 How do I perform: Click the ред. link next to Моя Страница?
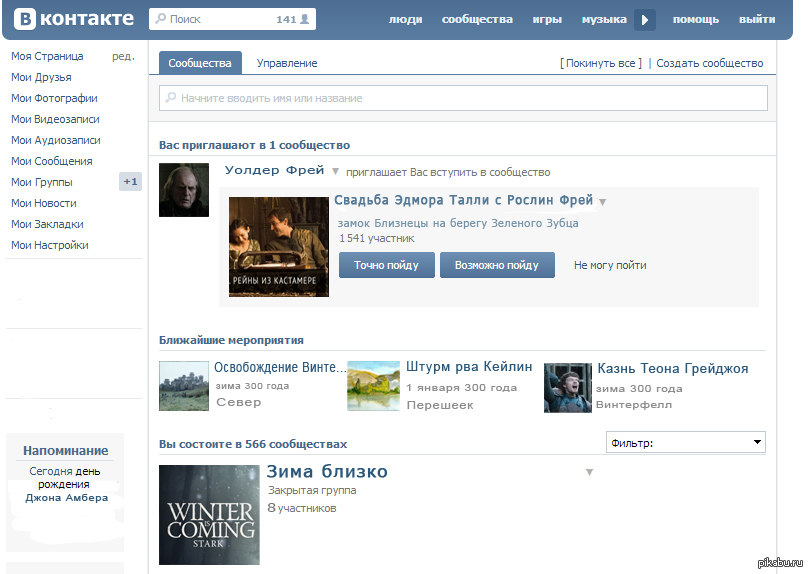coord(123,56)
